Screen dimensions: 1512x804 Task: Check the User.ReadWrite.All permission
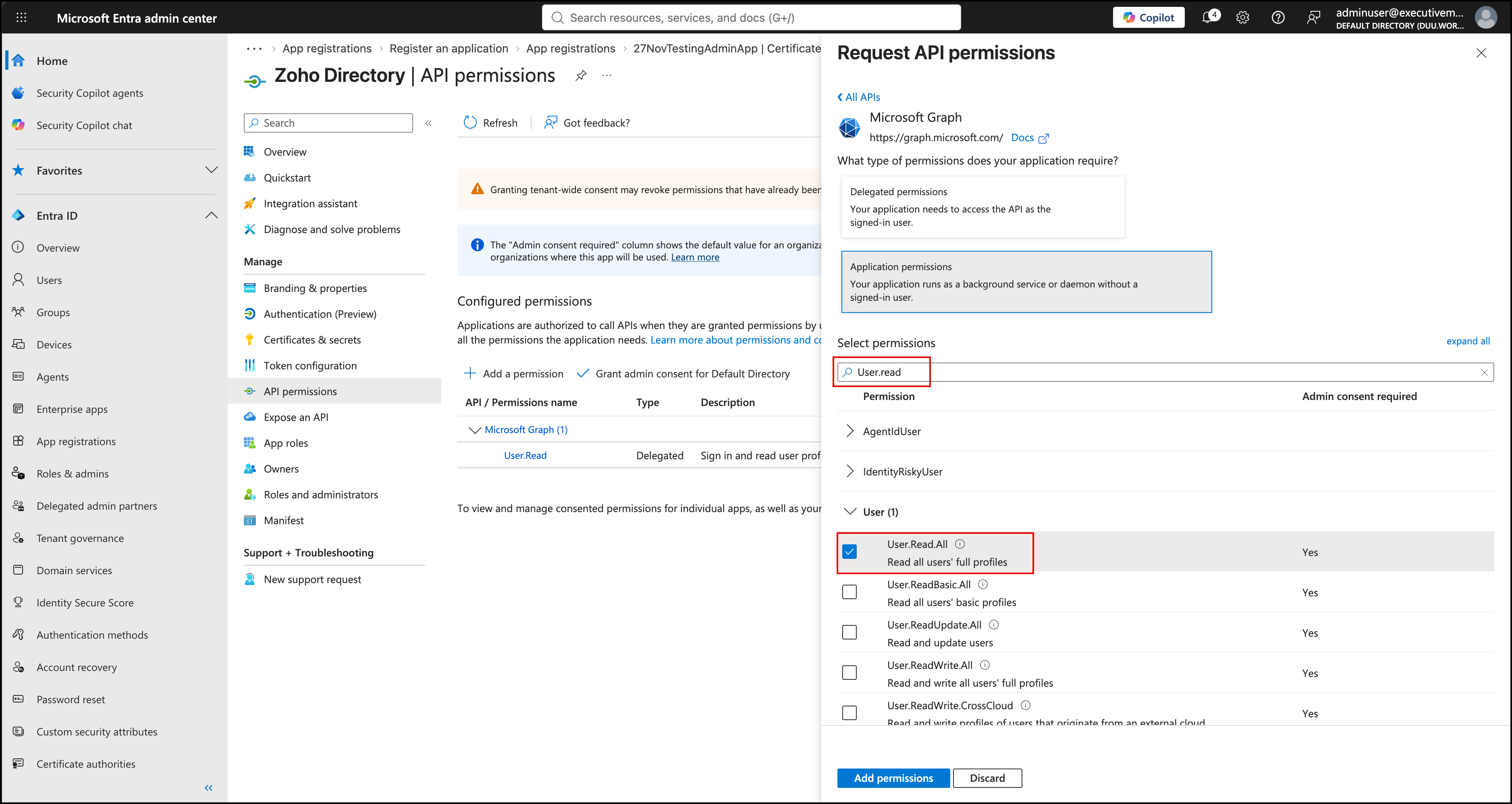tap(849, 673)
